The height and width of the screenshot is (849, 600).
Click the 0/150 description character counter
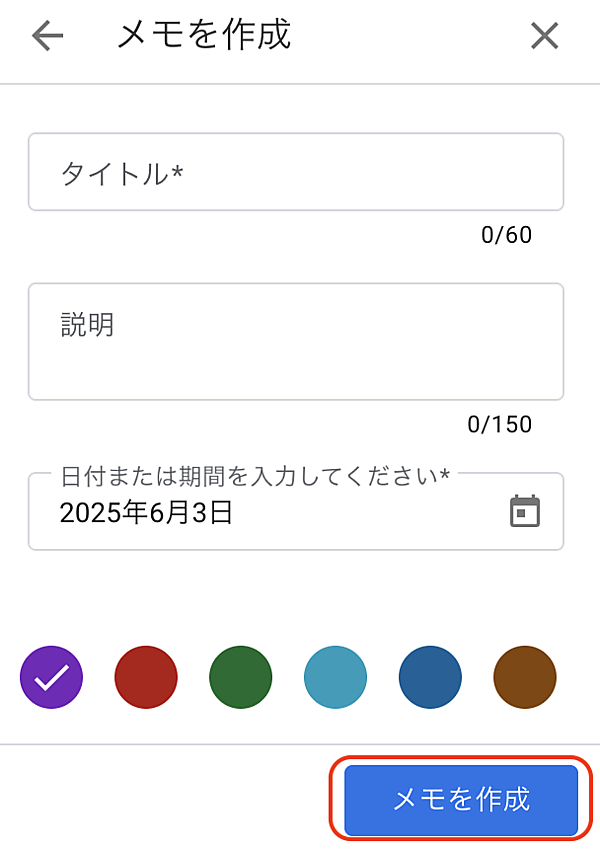pos(500,424)
